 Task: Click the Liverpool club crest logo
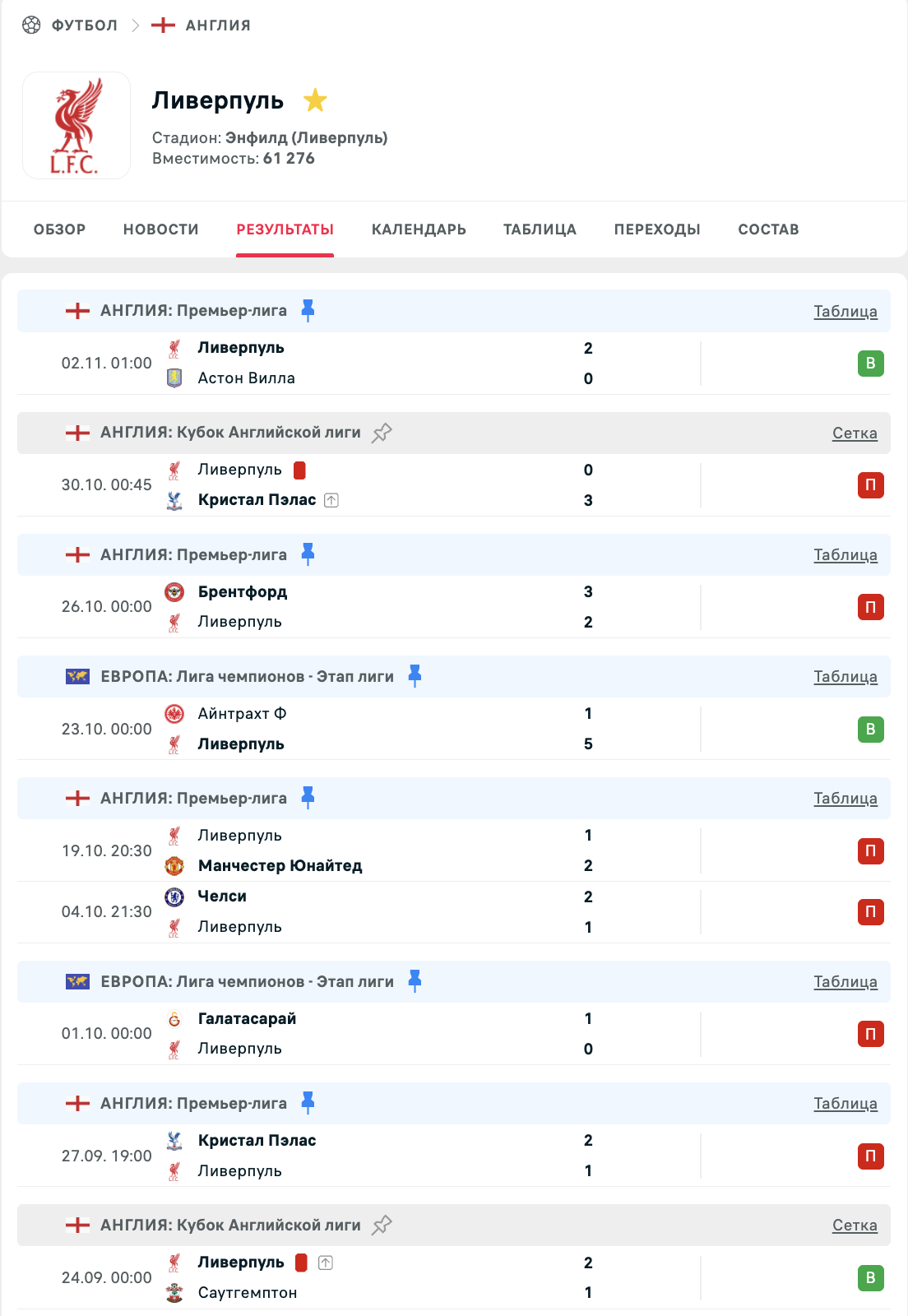[76, 126]
